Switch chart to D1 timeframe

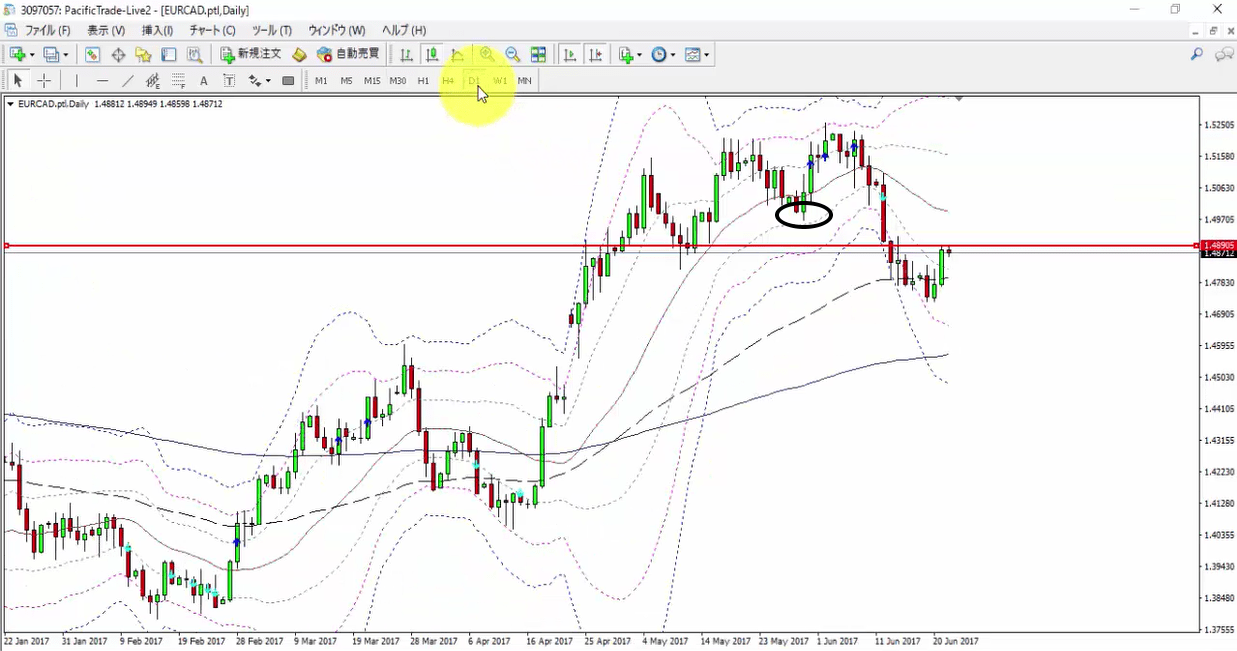click(x=474, y=81)
